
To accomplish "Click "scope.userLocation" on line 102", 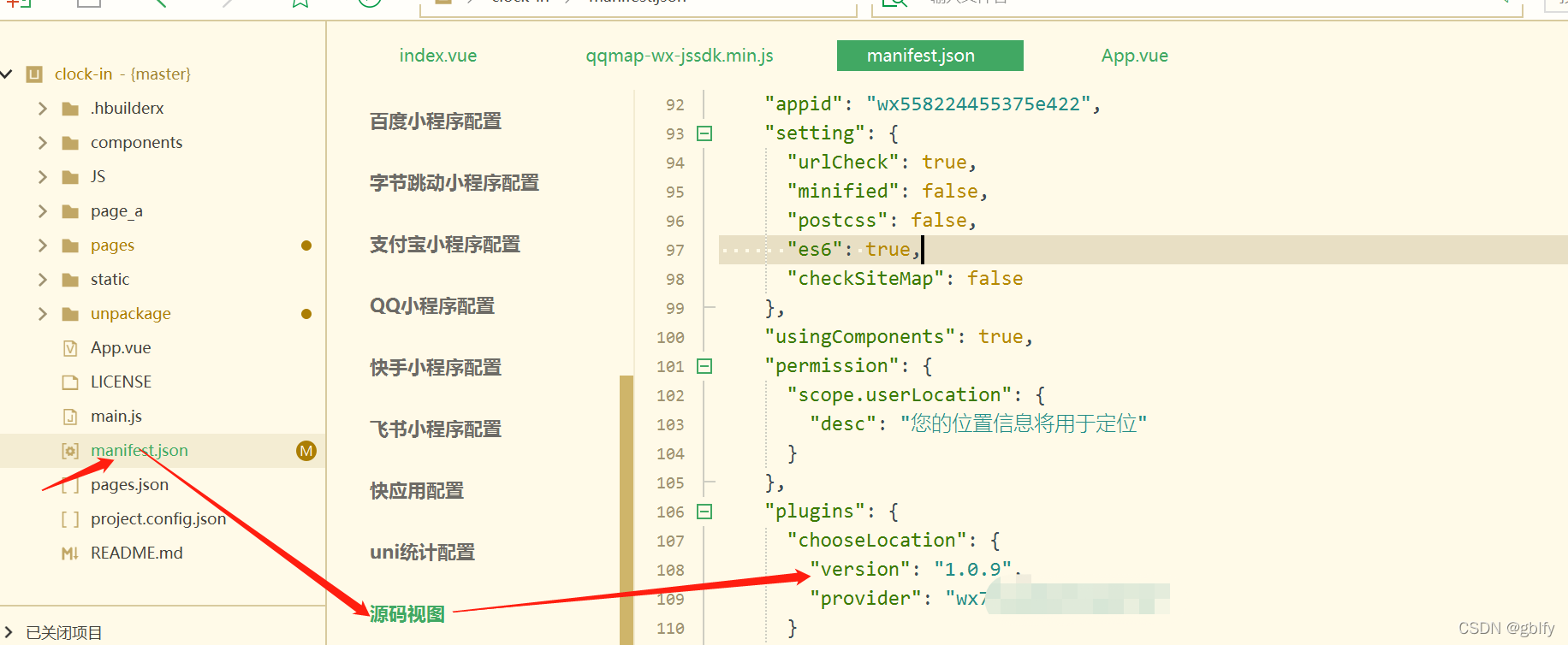I will pyautogui.click(x=900, y=395).
